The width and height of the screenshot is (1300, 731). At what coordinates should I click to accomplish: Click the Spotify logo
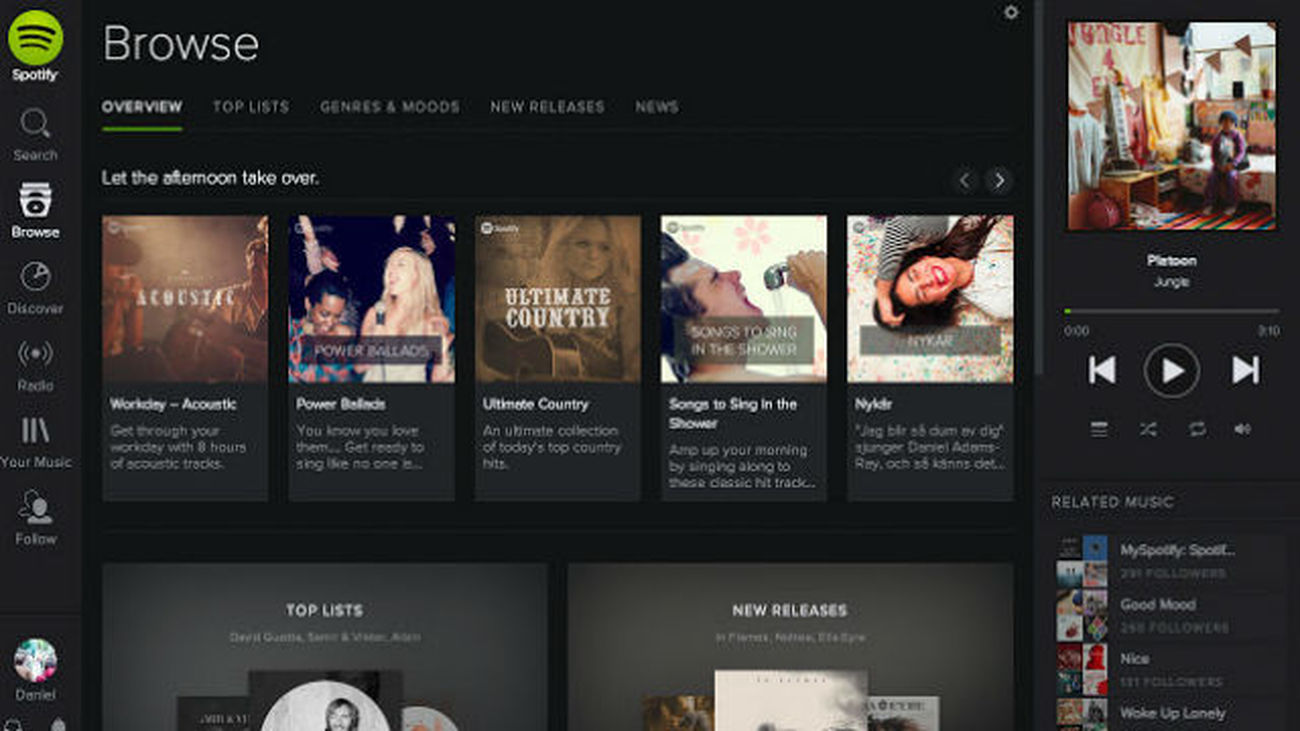[35, 40]
